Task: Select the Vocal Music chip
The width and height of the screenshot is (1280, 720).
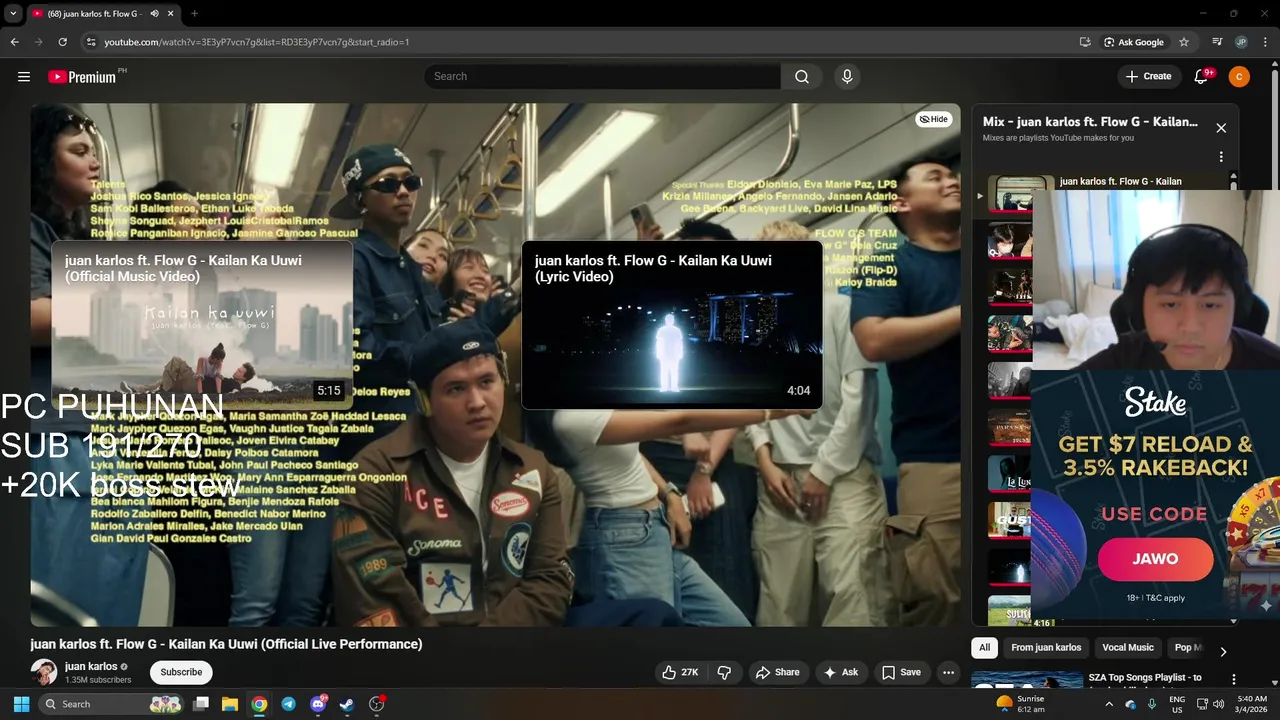Action: (1128, 647)
